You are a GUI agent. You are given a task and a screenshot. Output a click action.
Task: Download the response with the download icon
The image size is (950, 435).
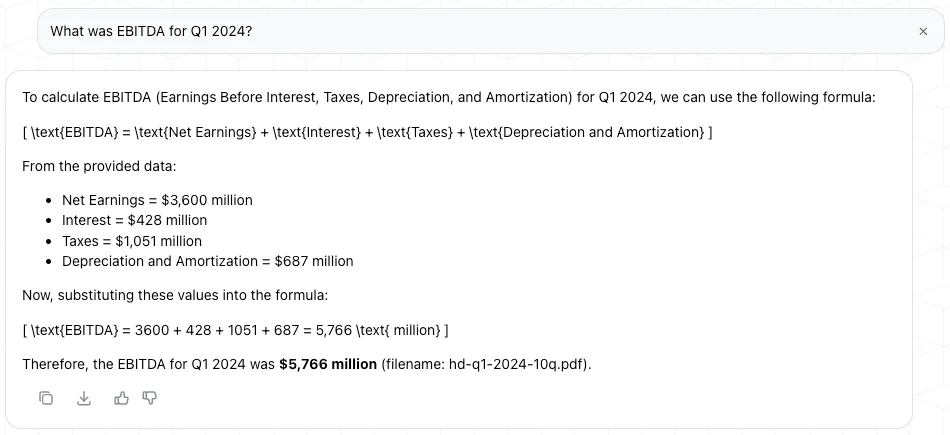[84, 398]
